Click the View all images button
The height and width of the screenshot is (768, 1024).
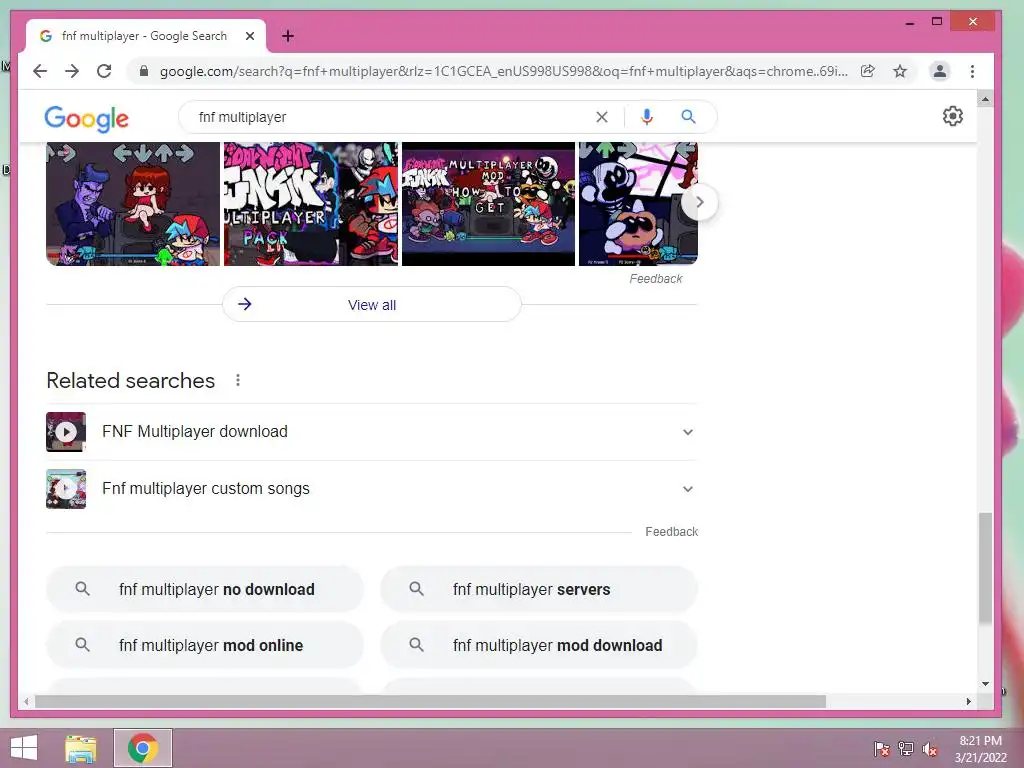372,304
